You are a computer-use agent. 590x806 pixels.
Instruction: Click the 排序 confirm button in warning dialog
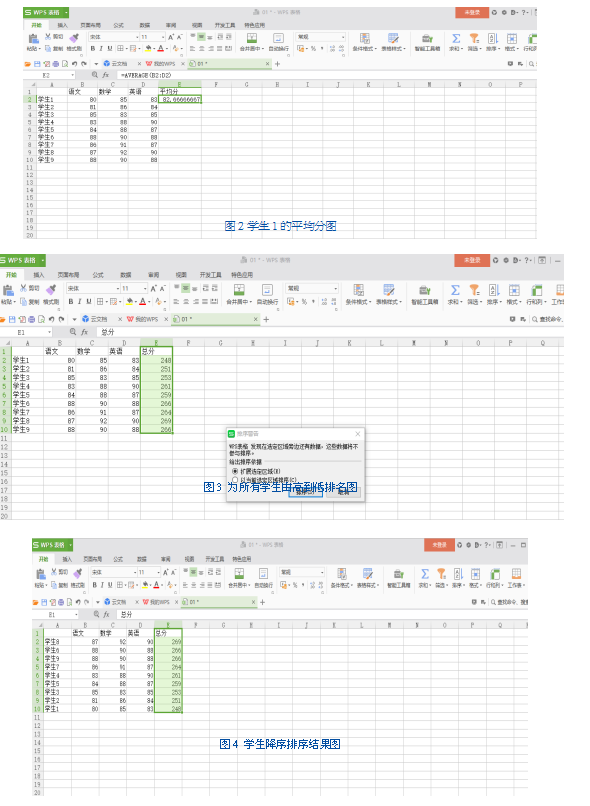[x=306, y=492]
